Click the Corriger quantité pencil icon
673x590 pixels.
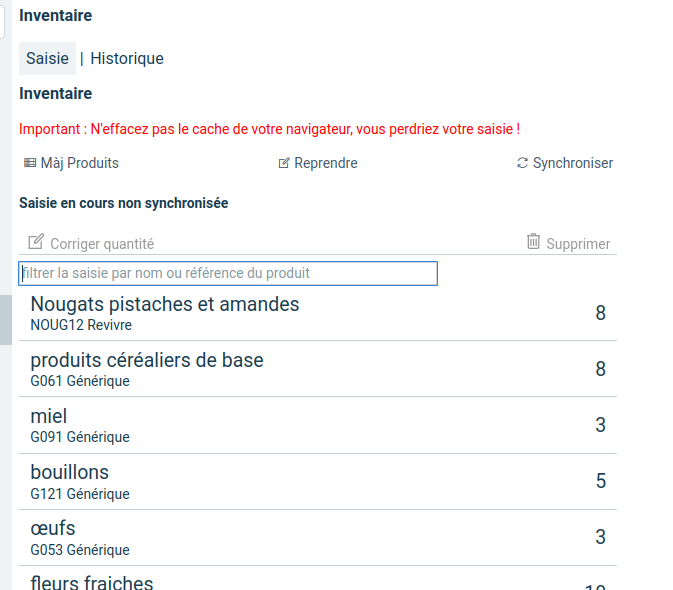(x=36, y=242)
